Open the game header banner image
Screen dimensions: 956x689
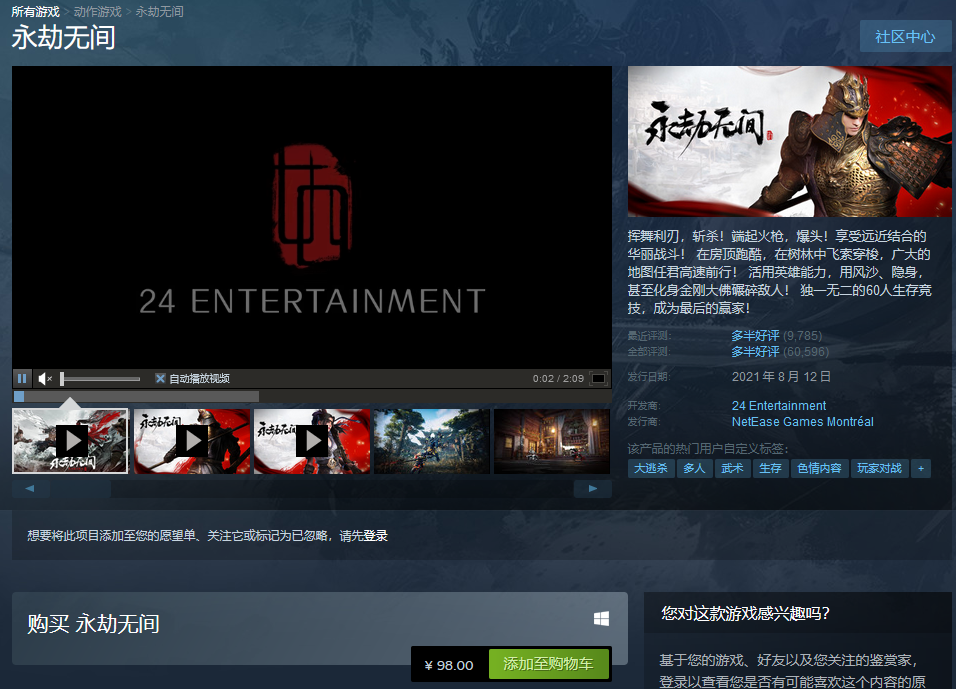(x=789, y=141)
